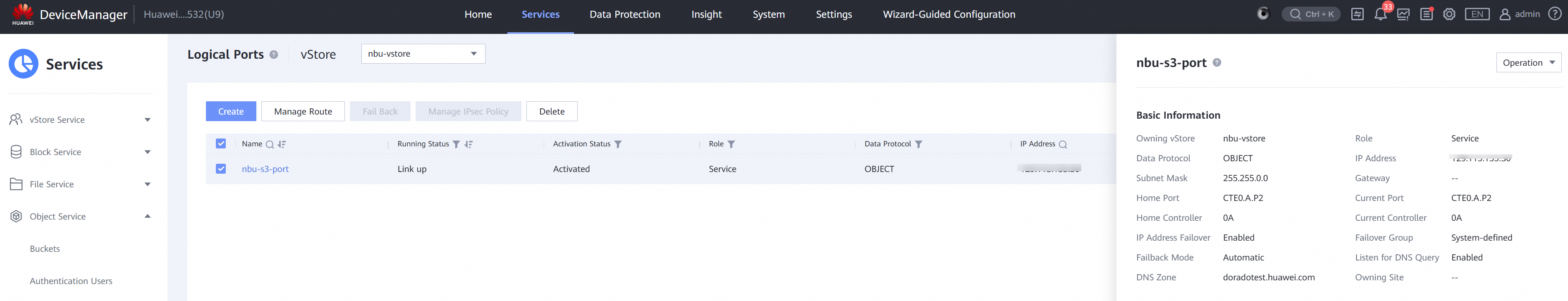Click the Ctrl+K search field

[x=1310, y=14]
